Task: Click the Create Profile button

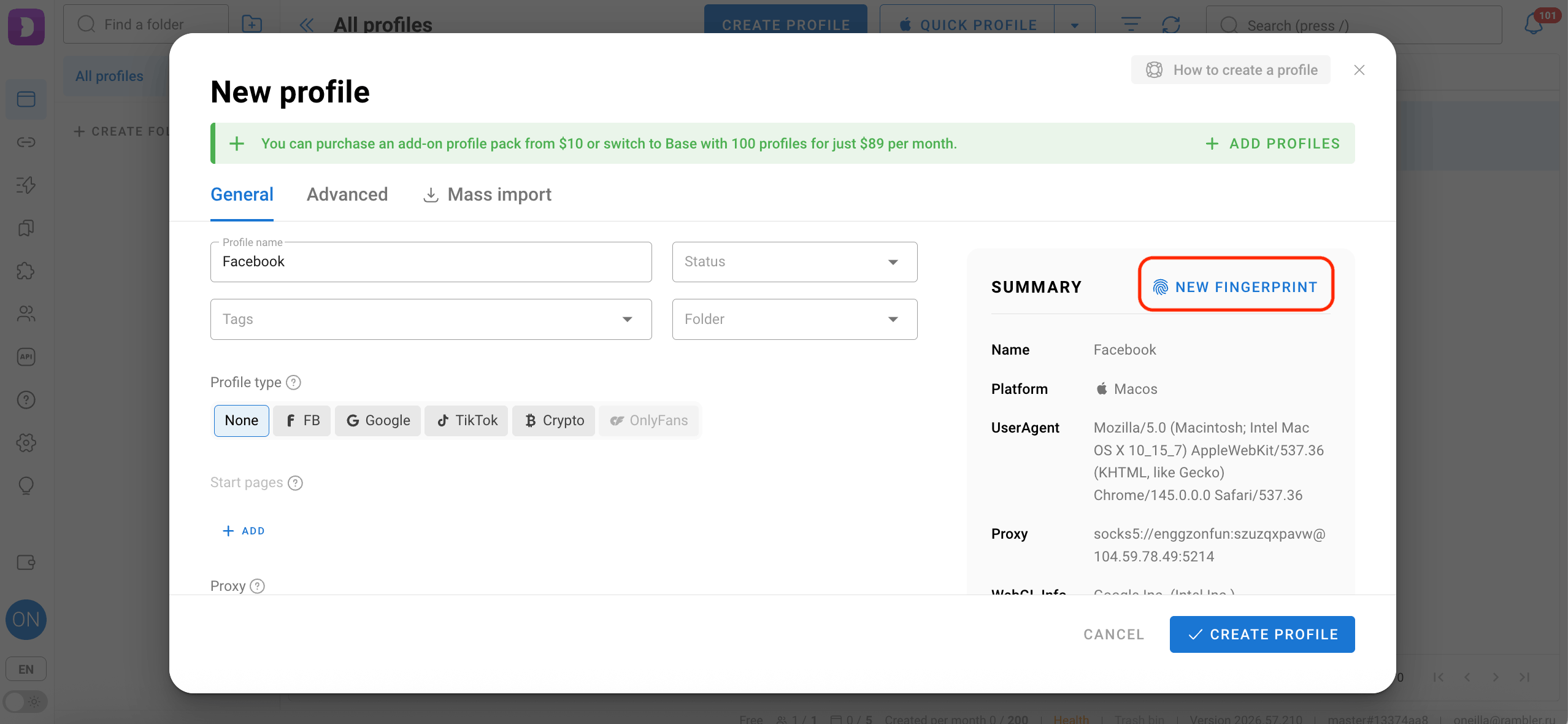Action: tap(1261, 634)
